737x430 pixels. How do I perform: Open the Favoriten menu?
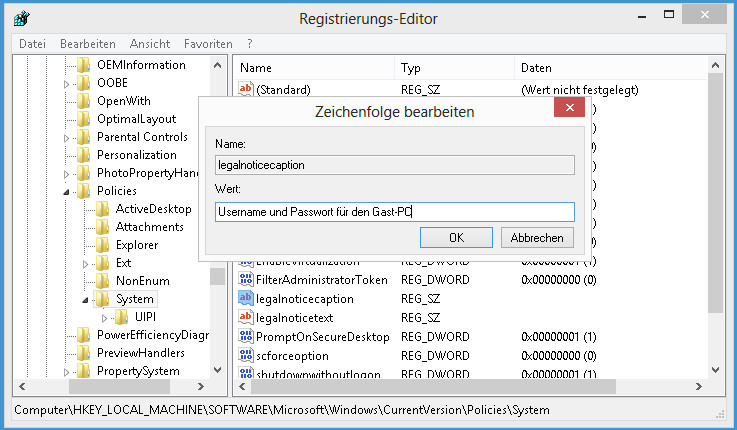tap(208, 44)
